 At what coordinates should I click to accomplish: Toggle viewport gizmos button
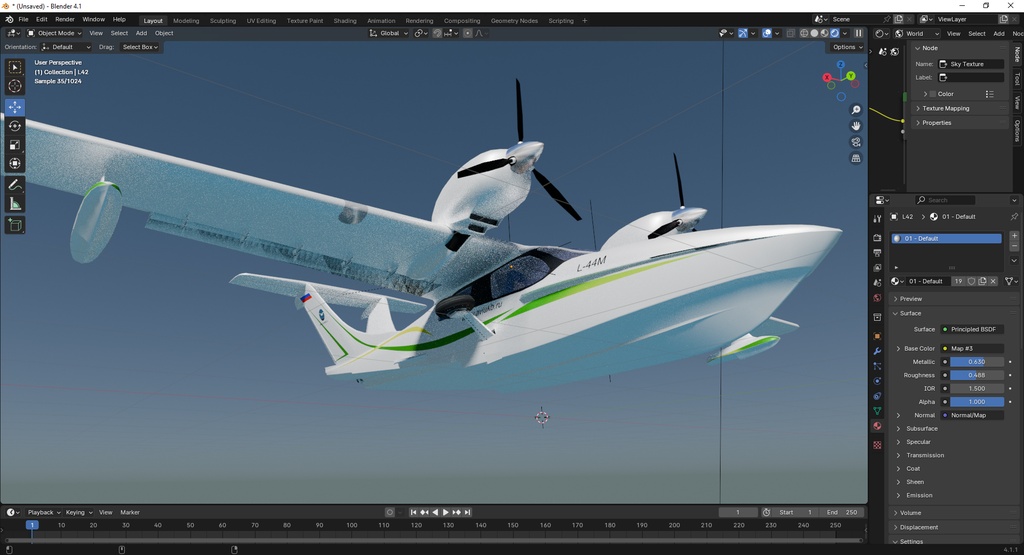[743, 33]
